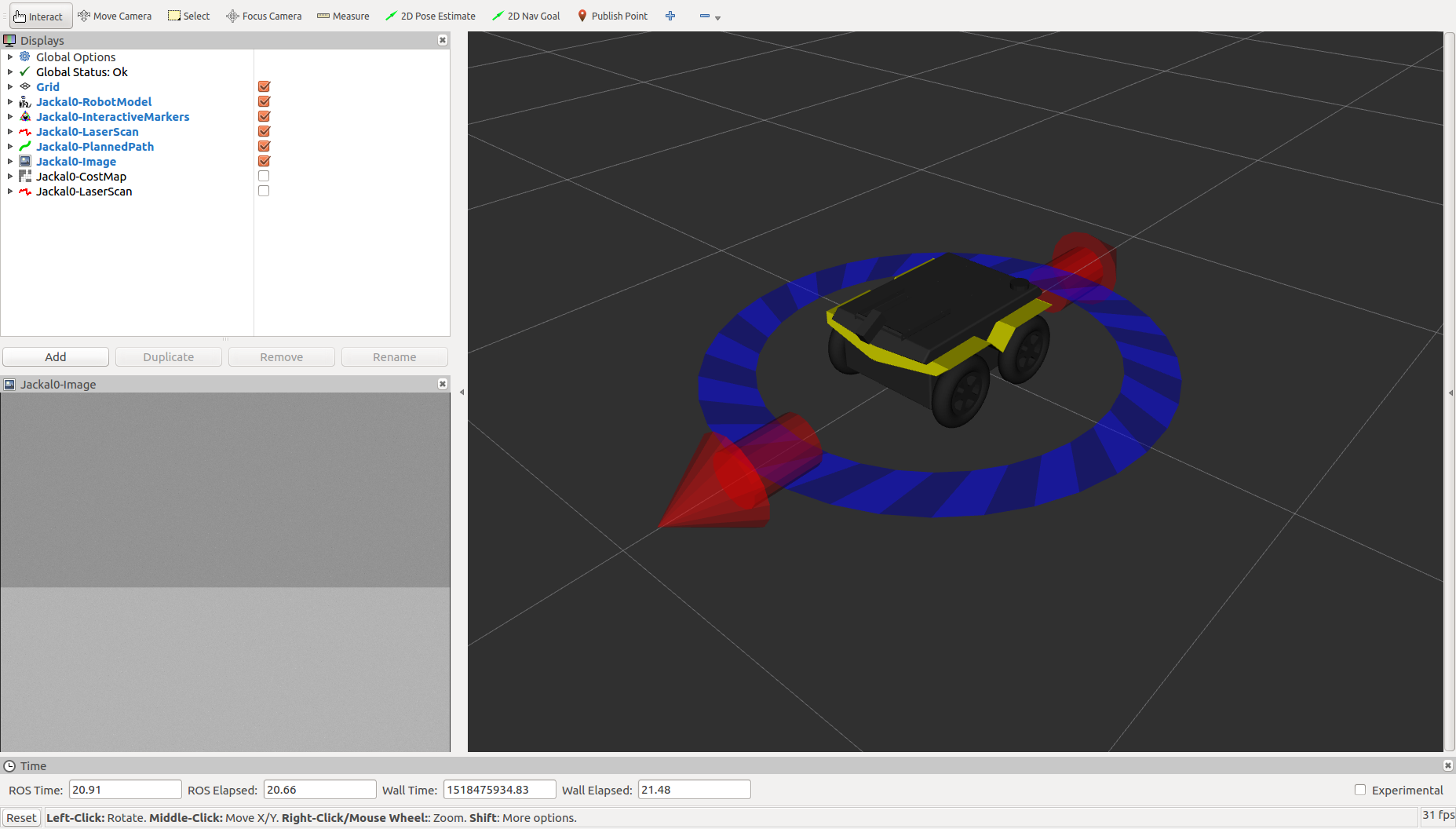
Task: Click the Select tool in toolbar
Action: 189,16
